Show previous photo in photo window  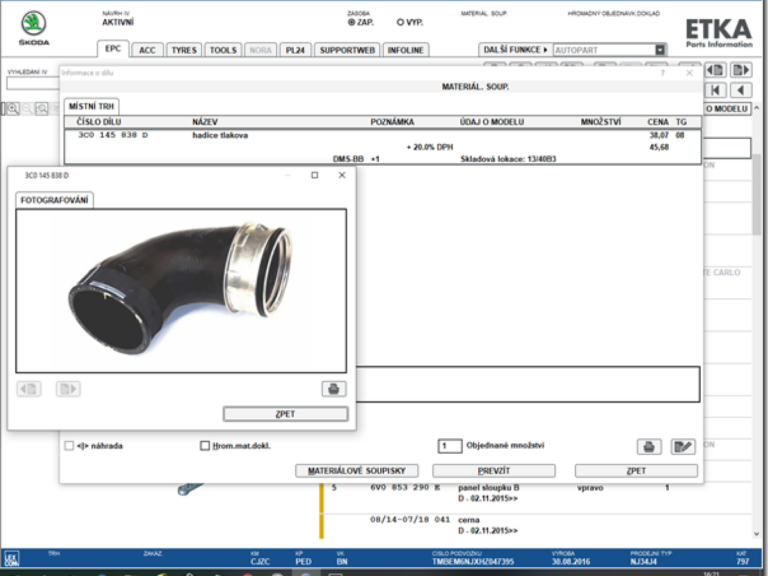[x=29, y=389]
